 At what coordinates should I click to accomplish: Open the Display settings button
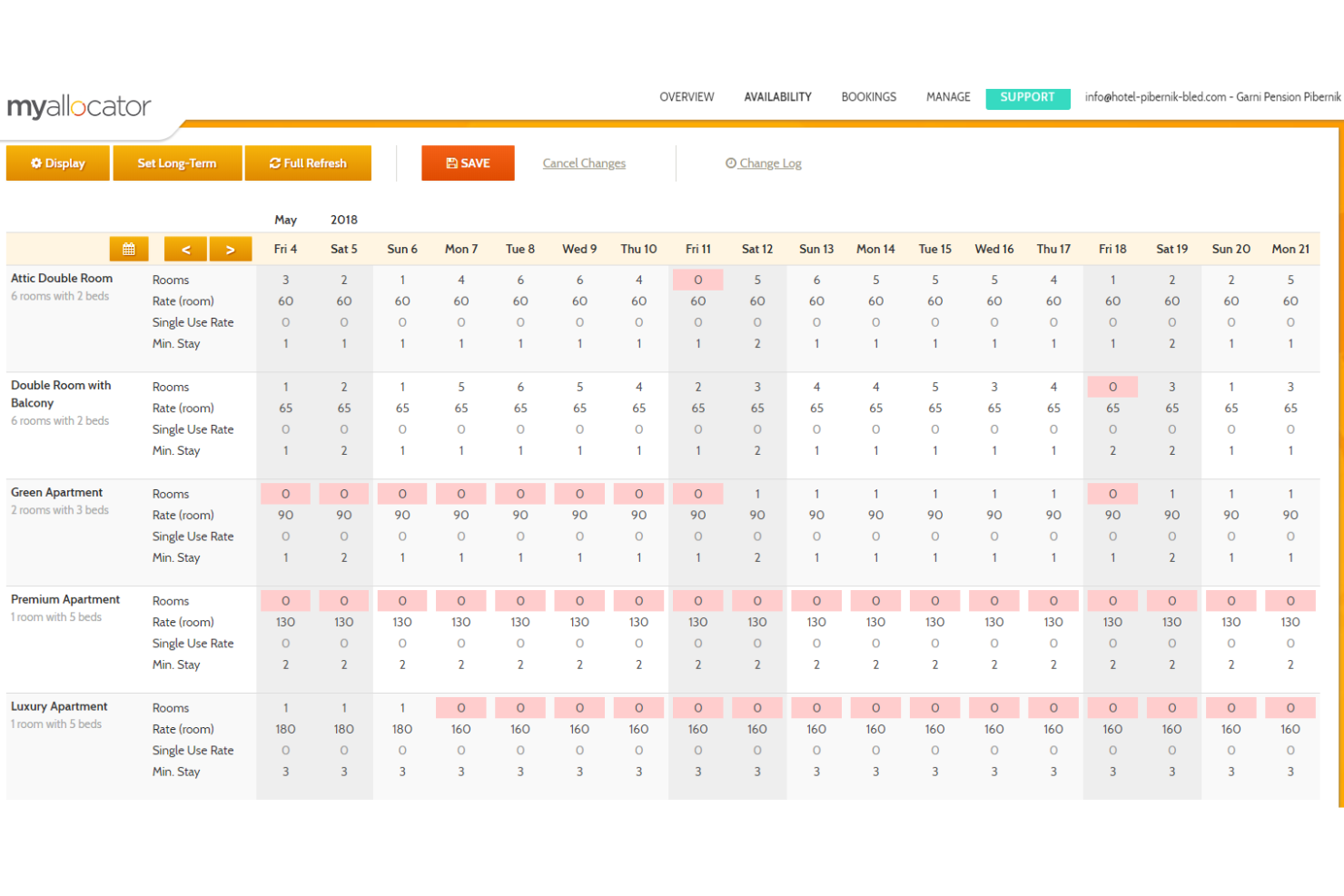[x=58, y=163]
